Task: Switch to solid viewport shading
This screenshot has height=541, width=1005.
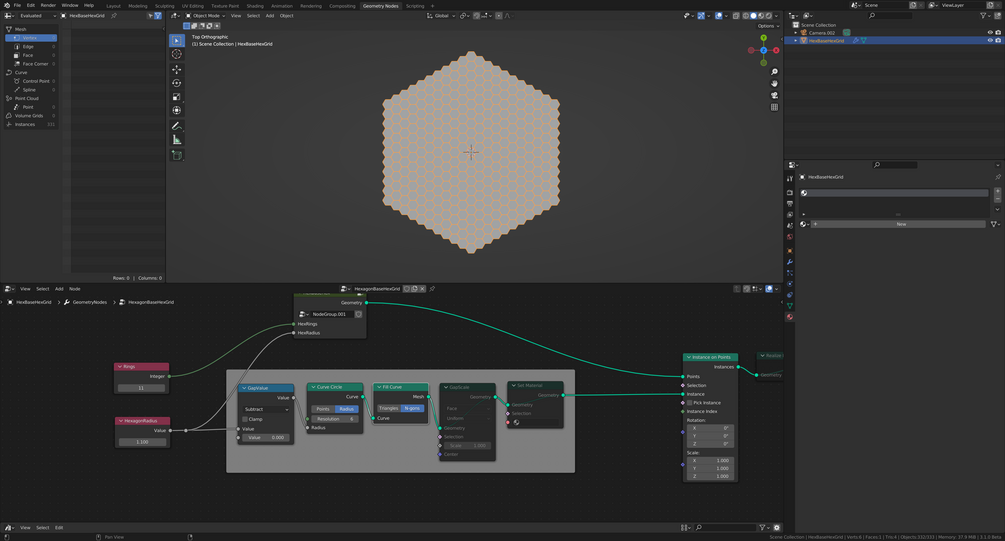Action: pyautogui.click(x=753, y=15)
